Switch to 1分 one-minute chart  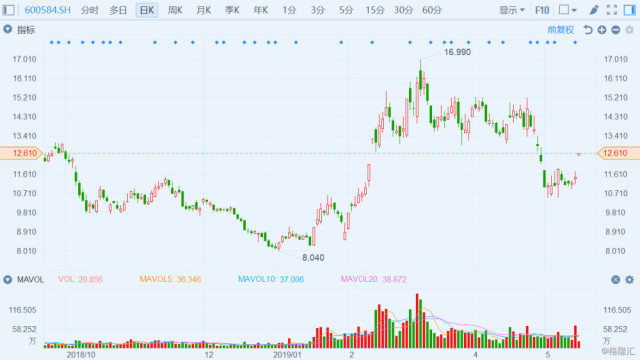click(289, 10)
